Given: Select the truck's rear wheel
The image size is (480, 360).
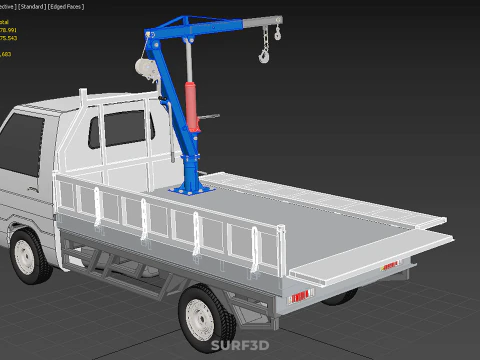Looking at the screenshot, I should (x=207, y=318).
